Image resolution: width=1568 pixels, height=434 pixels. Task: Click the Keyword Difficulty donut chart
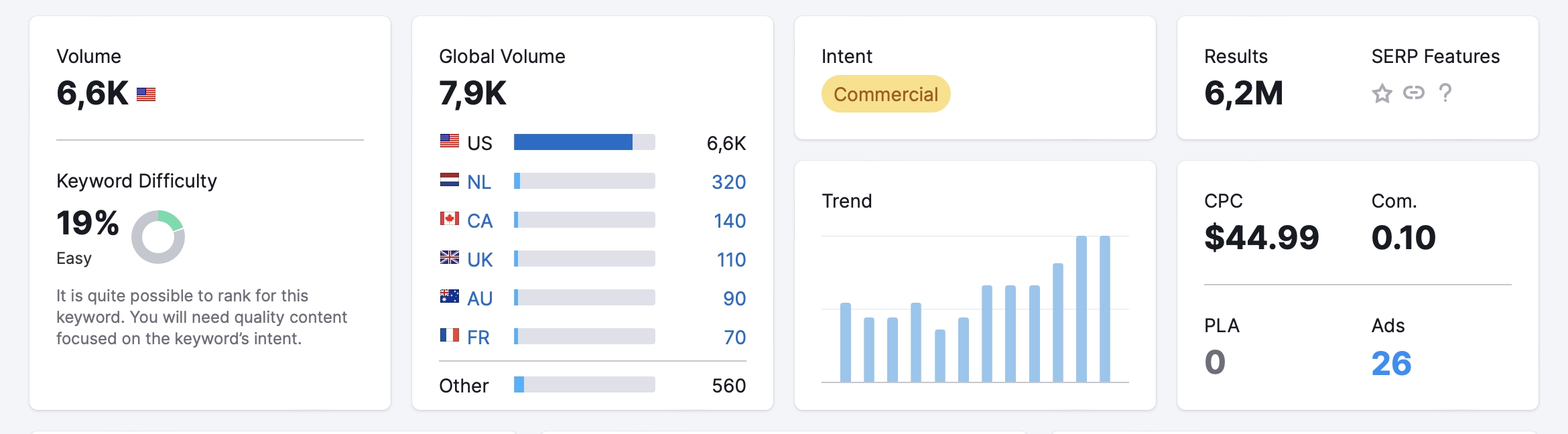(158, 237)
